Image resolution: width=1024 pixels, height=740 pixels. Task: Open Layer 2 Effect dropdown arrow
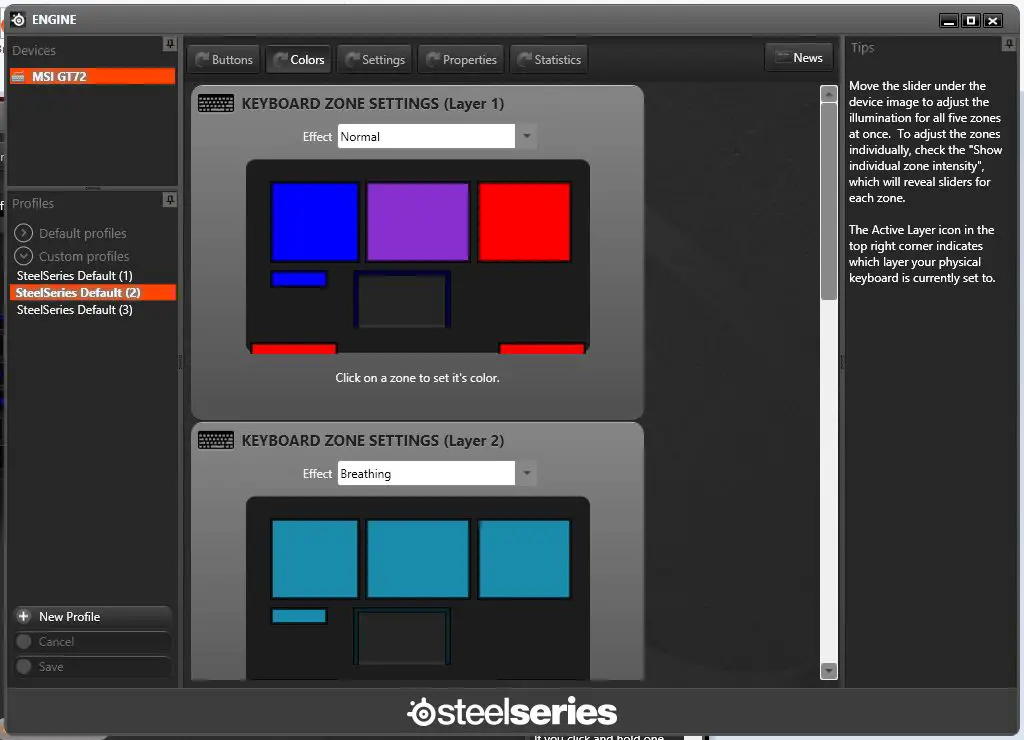(526, 473)
